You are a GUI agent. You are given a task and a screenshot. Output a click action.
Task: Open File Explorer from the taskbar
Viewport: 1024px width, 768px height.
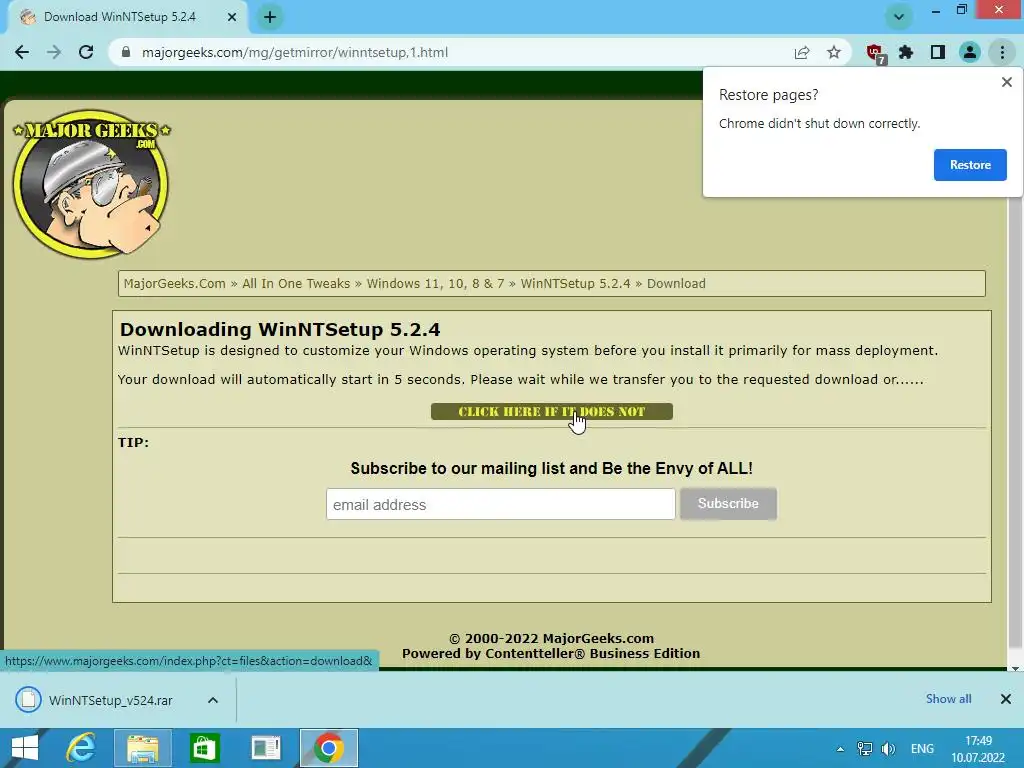click(x=143, y=748)
